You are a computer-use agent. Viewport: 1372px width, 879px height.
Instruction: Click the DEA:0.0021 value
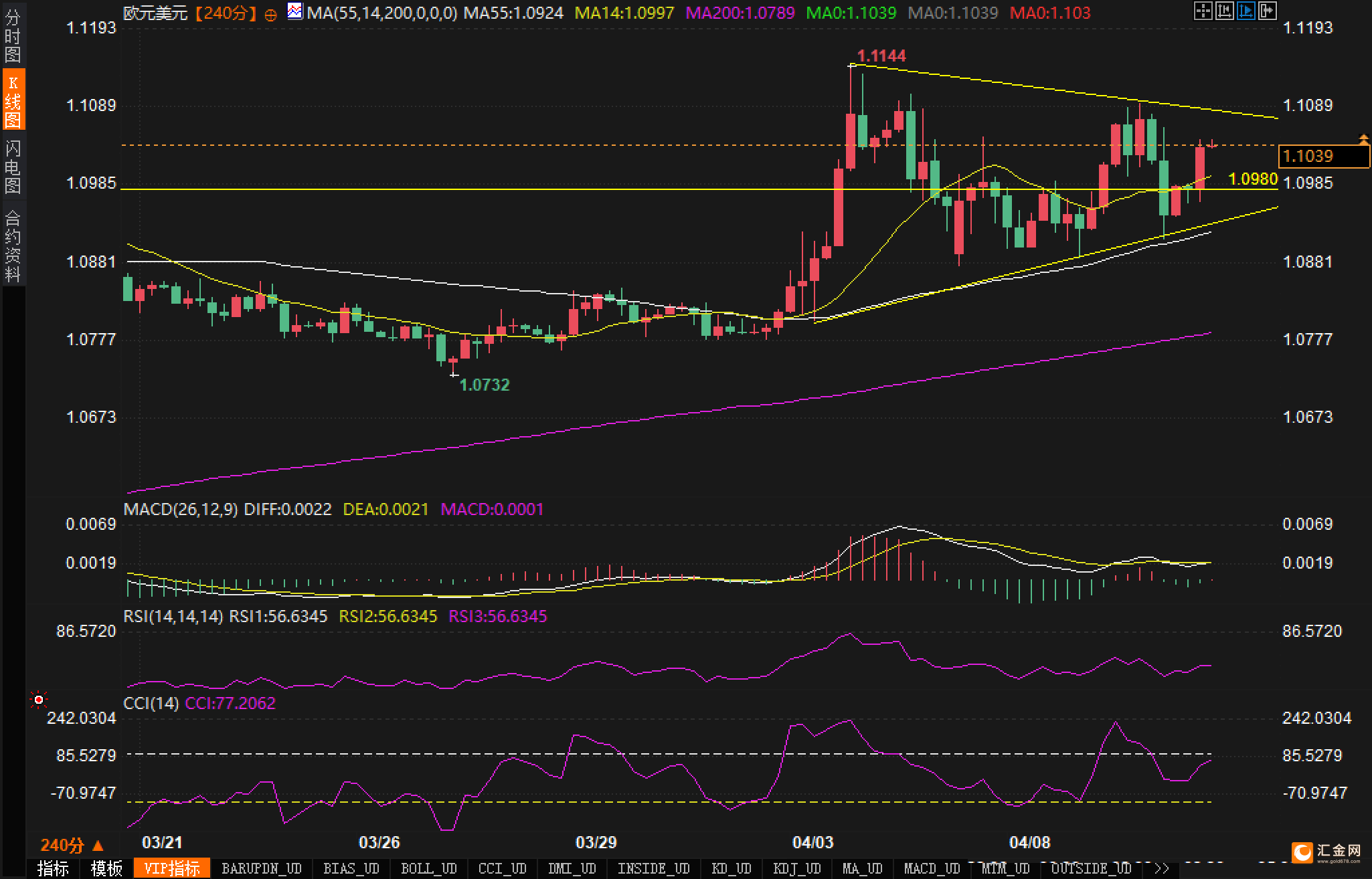[385, 509]
